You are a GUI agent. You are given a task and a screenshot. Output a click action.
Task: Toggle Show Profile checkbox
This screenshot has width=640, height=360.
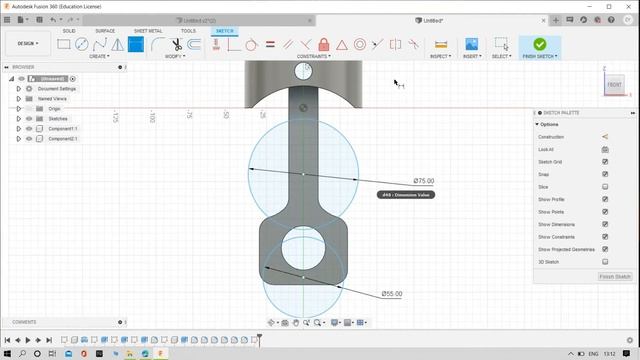[x=605, y=199]
